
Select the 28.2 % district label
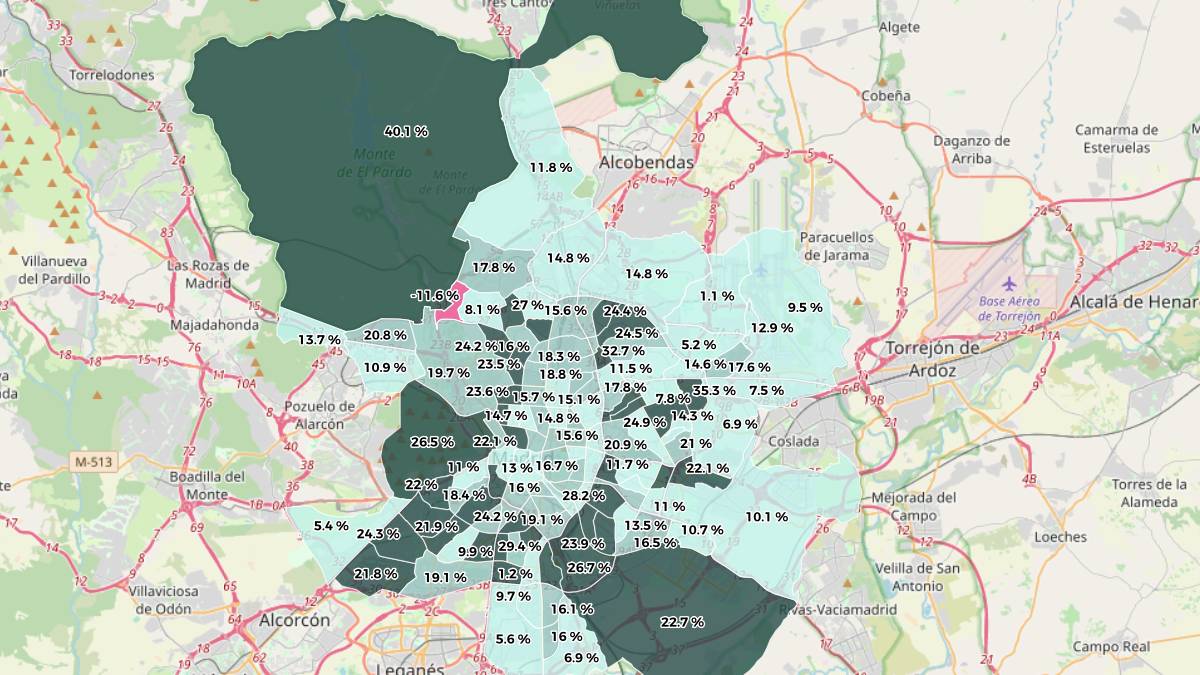click(583, 495)
